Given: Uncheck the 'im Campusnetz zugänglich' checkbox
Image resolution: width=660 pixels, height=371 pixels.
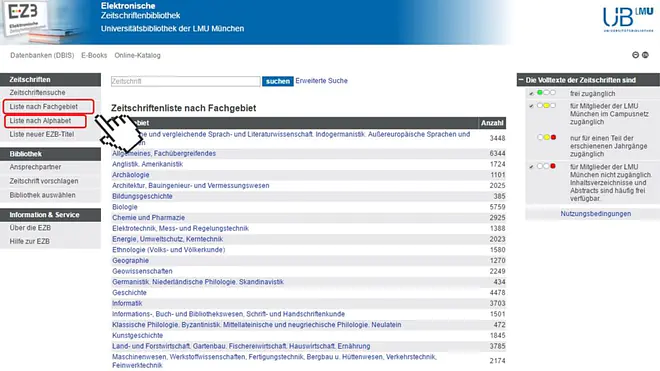Looking at the screenshot, I should [x=531, y=106].
